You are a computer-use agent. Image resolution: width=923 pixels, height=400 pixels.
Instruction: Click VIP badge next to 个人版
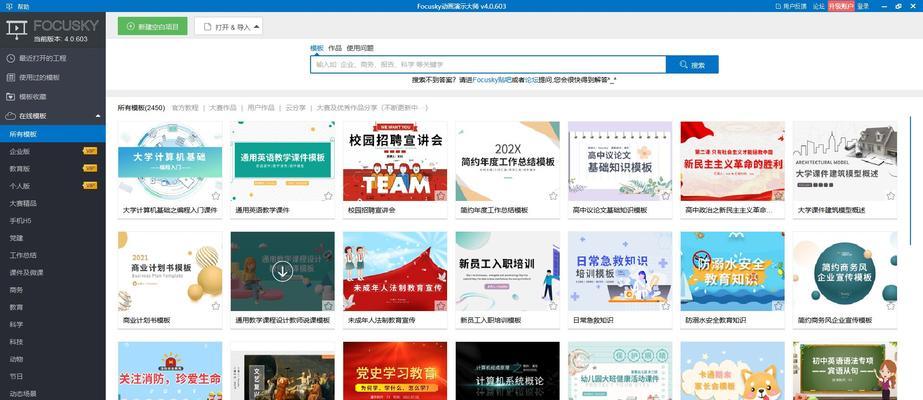coord(90,185)
